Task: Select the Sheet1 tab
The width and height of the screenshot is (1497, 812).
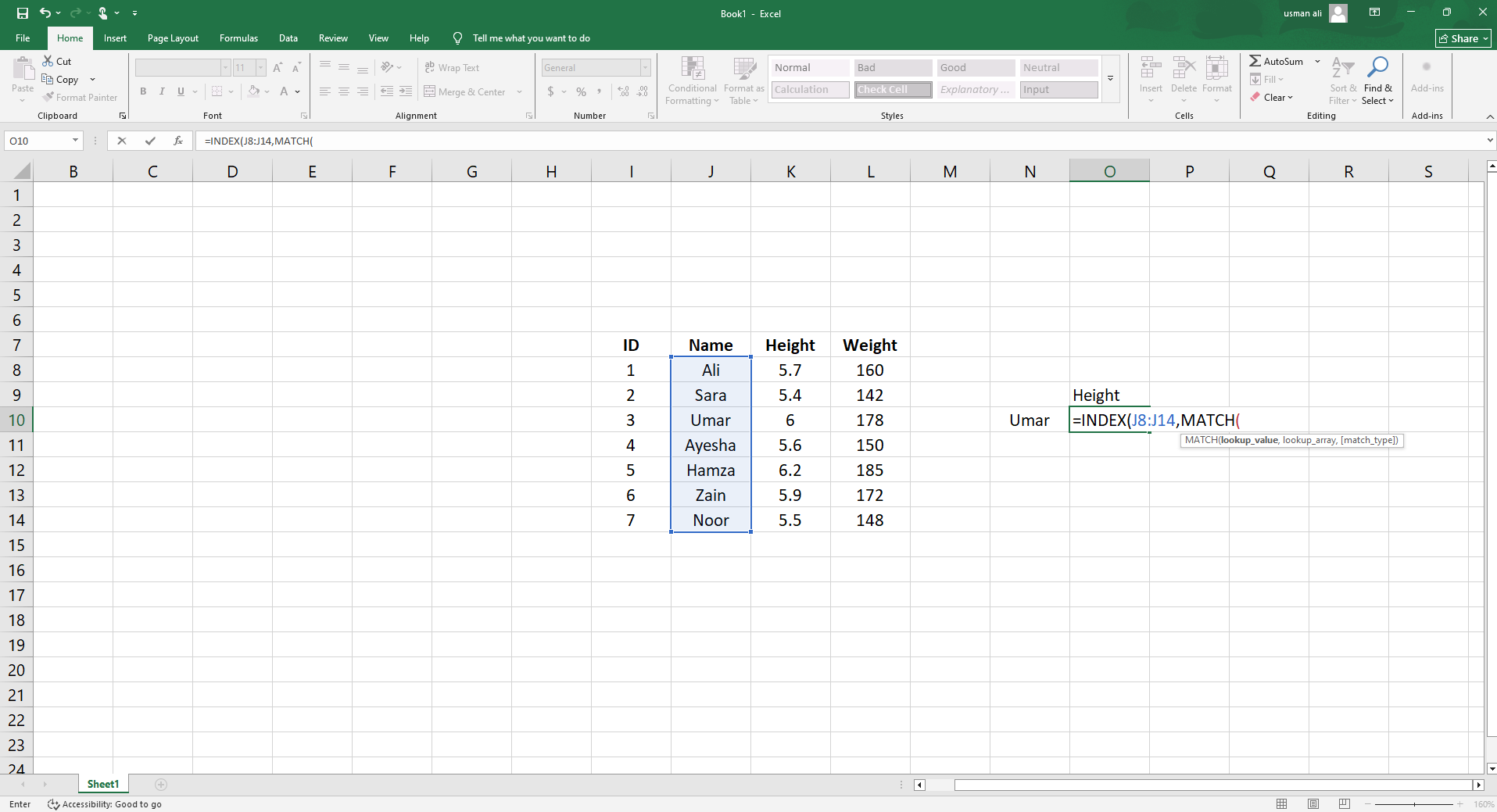Action: pyautogui.click(x=103, y=784)
